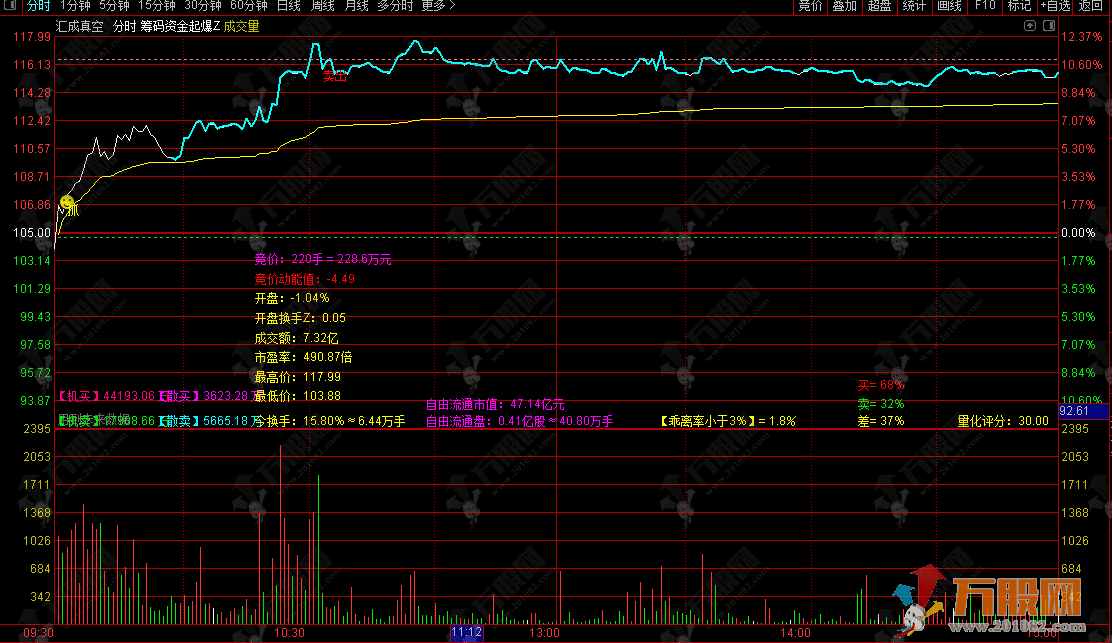The height and width of the screenshot is (643, 1112).
Task: Click the 量化评分: 30.00 text
Action: 1003,421
